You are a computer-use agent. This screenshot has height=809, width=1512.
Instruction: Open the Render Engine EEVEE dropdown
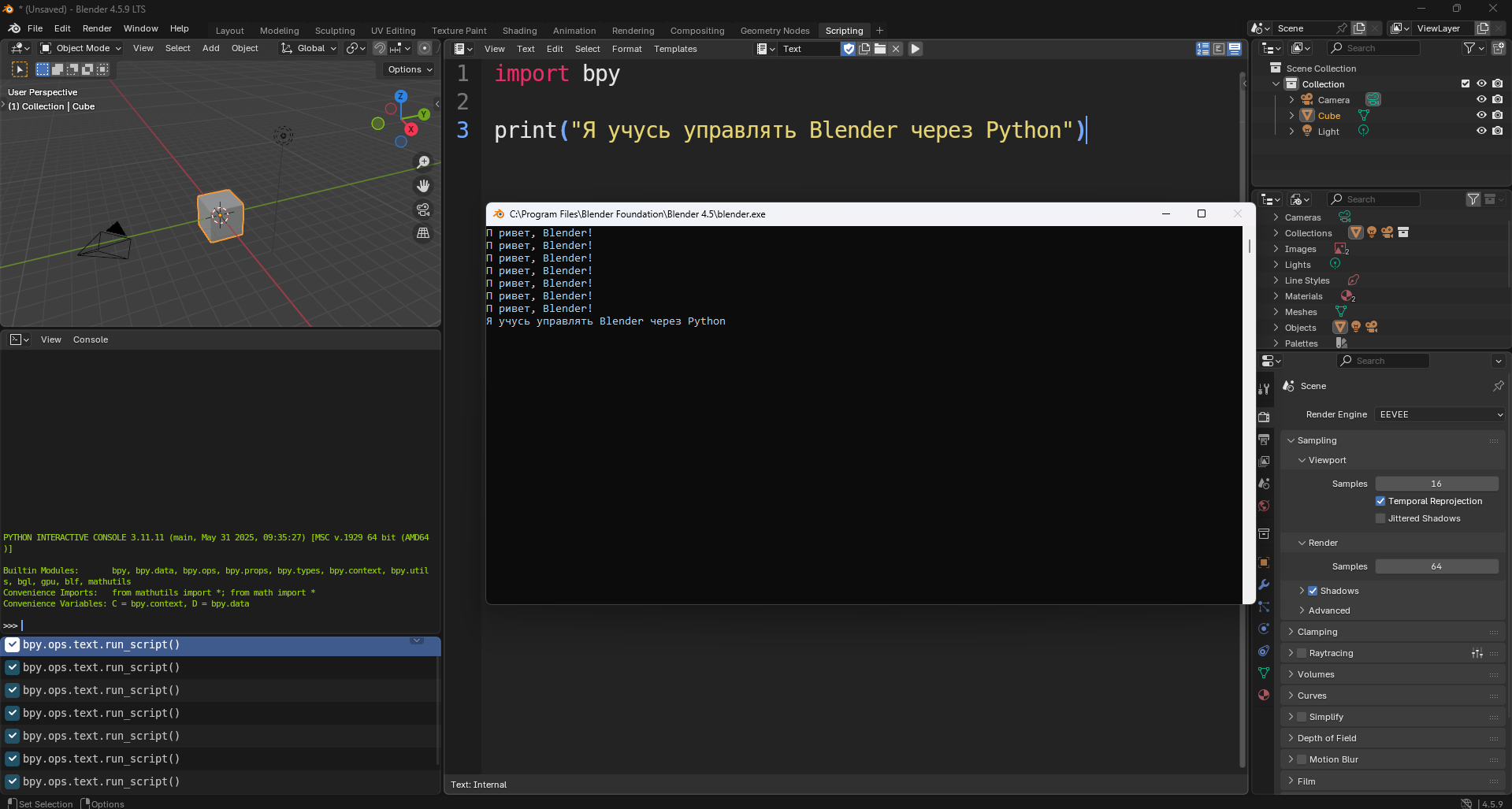coord(1440,414)
